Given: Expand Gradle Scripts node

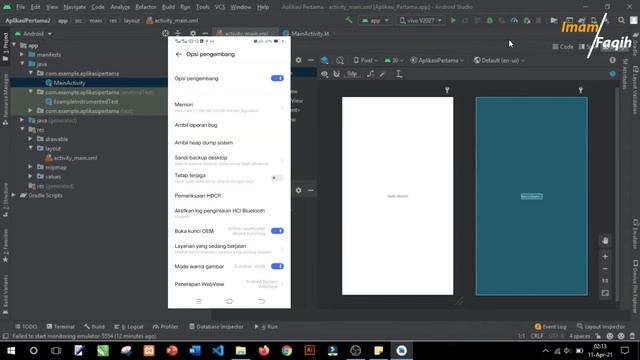Looking at the screenshot, I should (x=14, y=195).
